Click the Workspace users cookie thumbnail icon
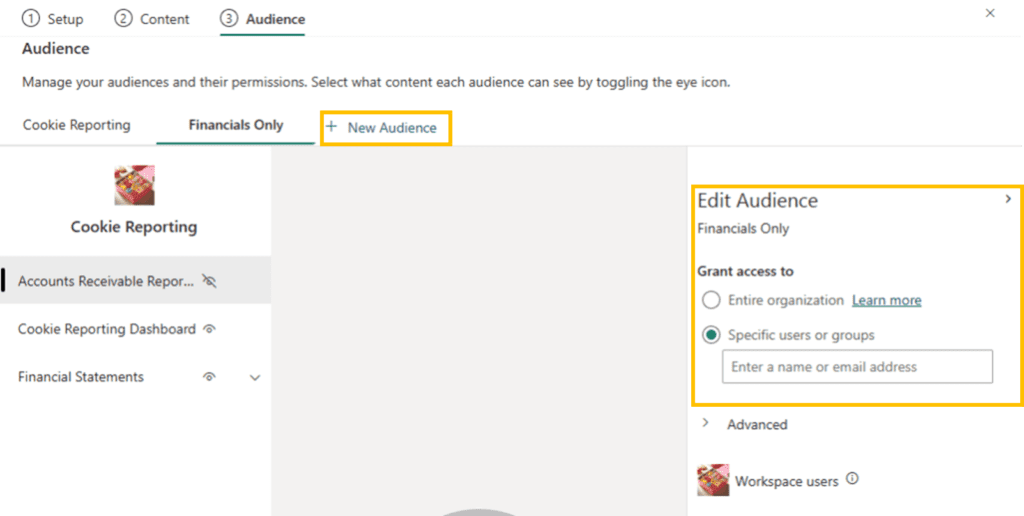 pyautogui.click(x=712, y=481)
